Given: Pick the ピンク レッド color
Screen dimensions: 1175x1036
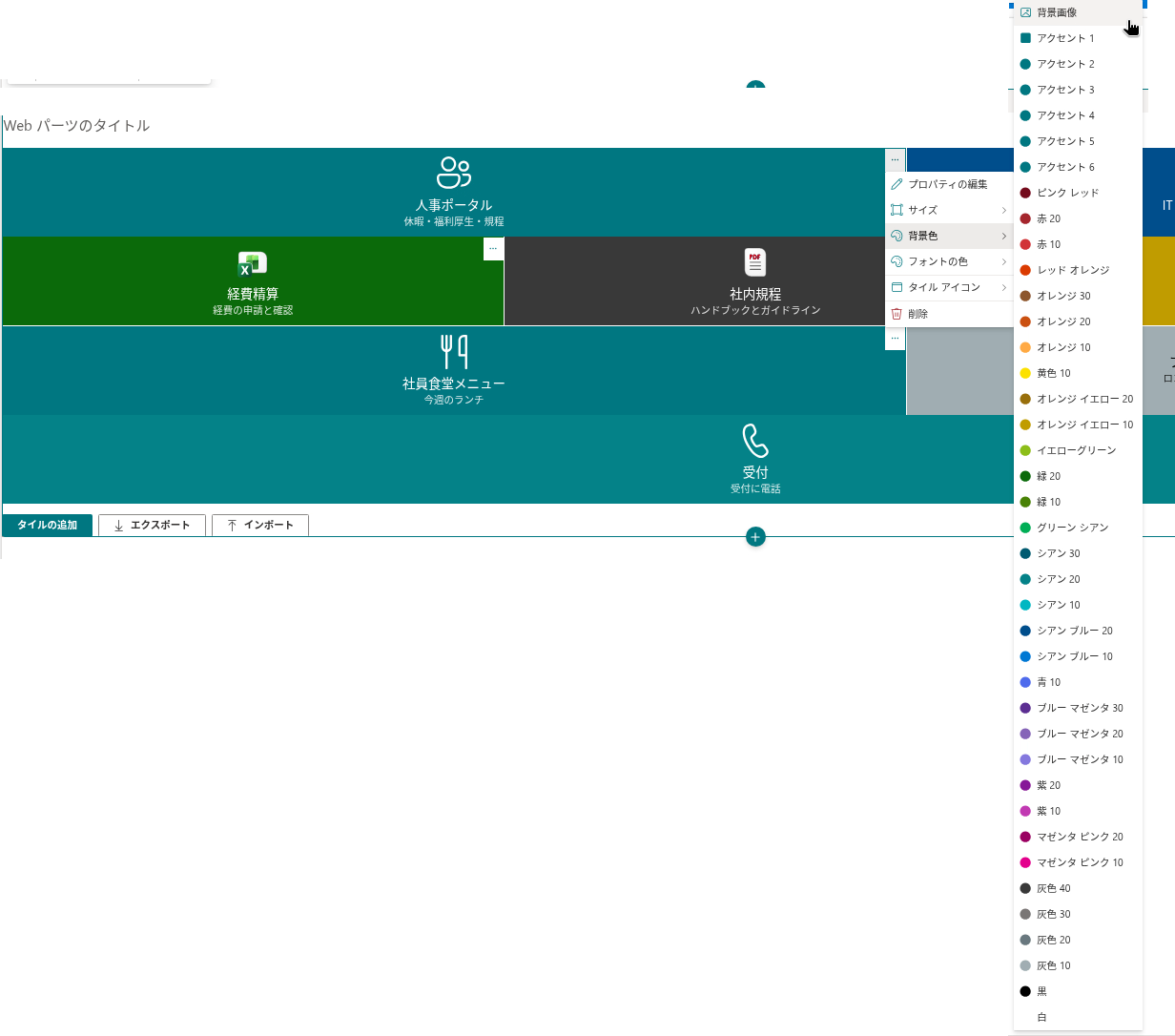Looking at the screenshot, I should [1078, 193].
